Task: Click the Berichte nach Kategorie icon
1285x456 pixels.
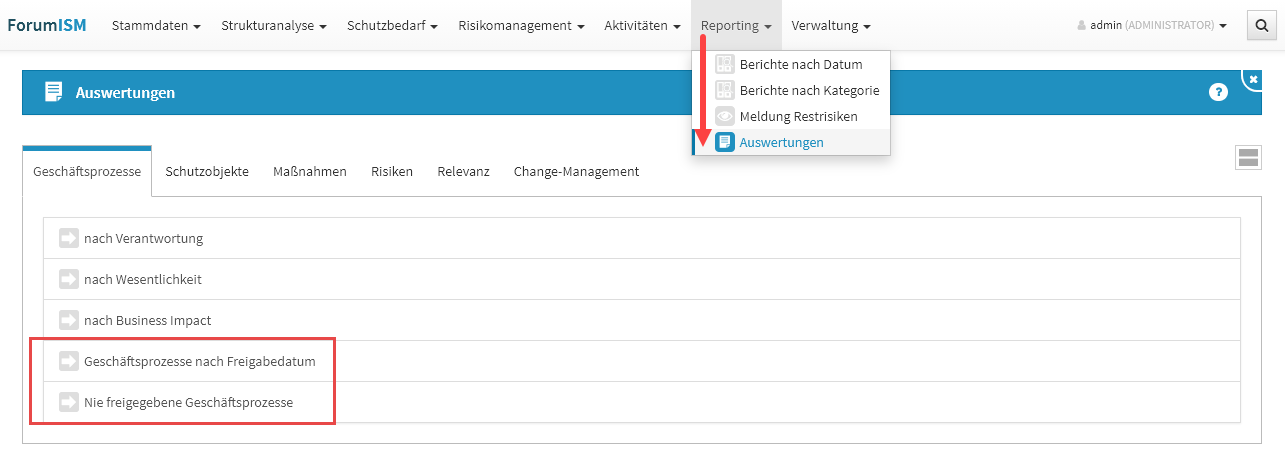Action: tap(725, 90)
